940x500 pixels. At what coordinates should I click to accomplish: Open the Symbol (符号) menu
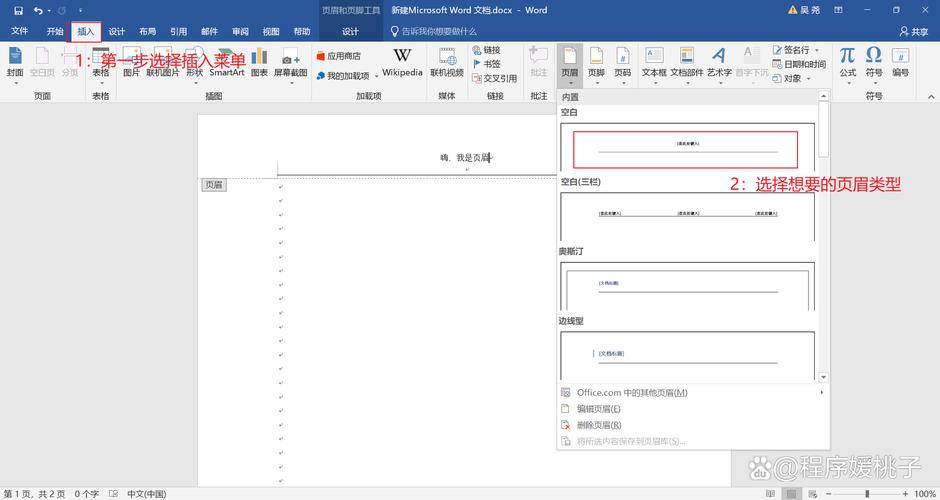pyautogui.click(x=873, y=65)
